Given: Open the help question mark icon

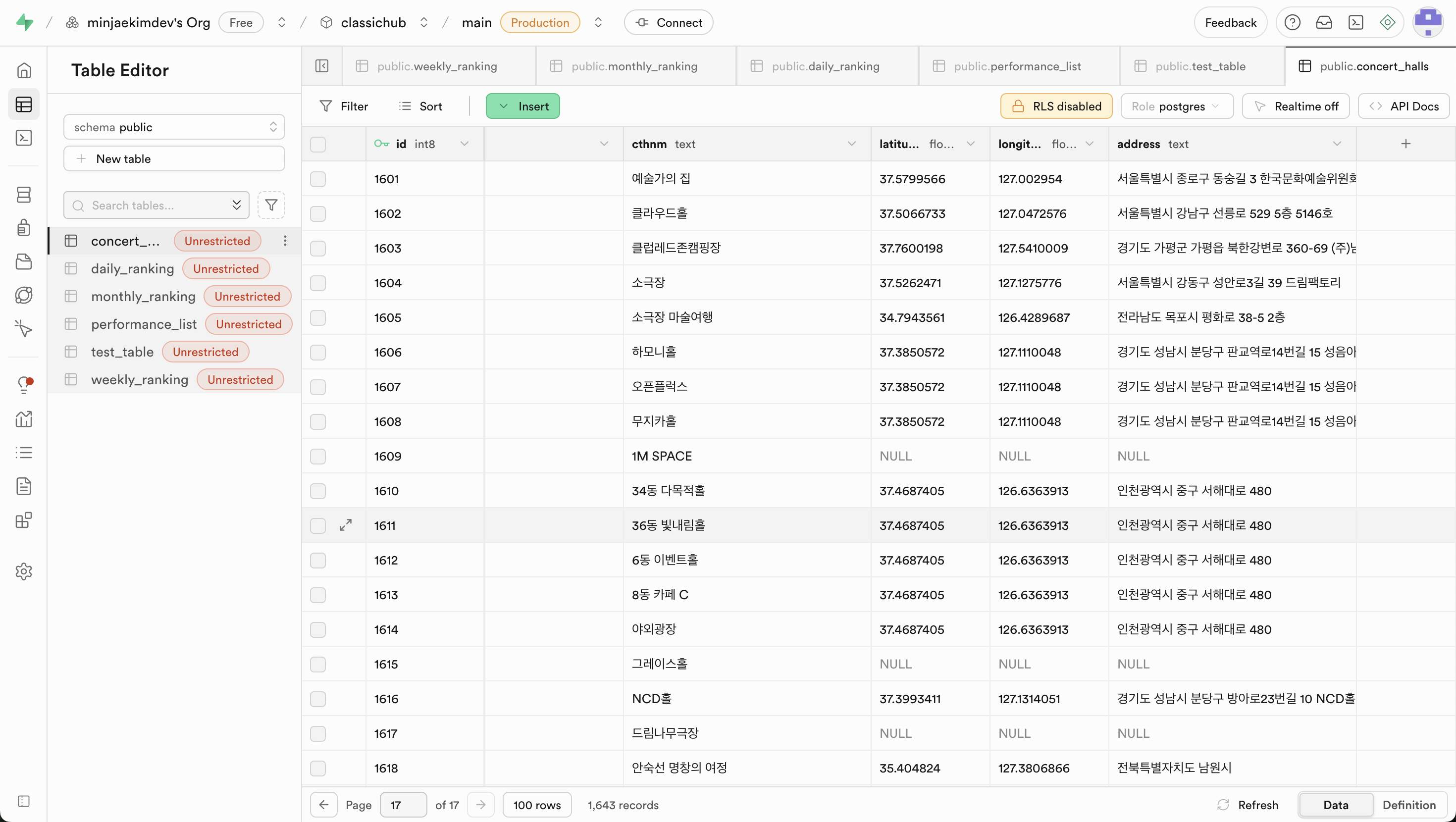Looking at the screenshot, I should click(x=1292, y=23).
